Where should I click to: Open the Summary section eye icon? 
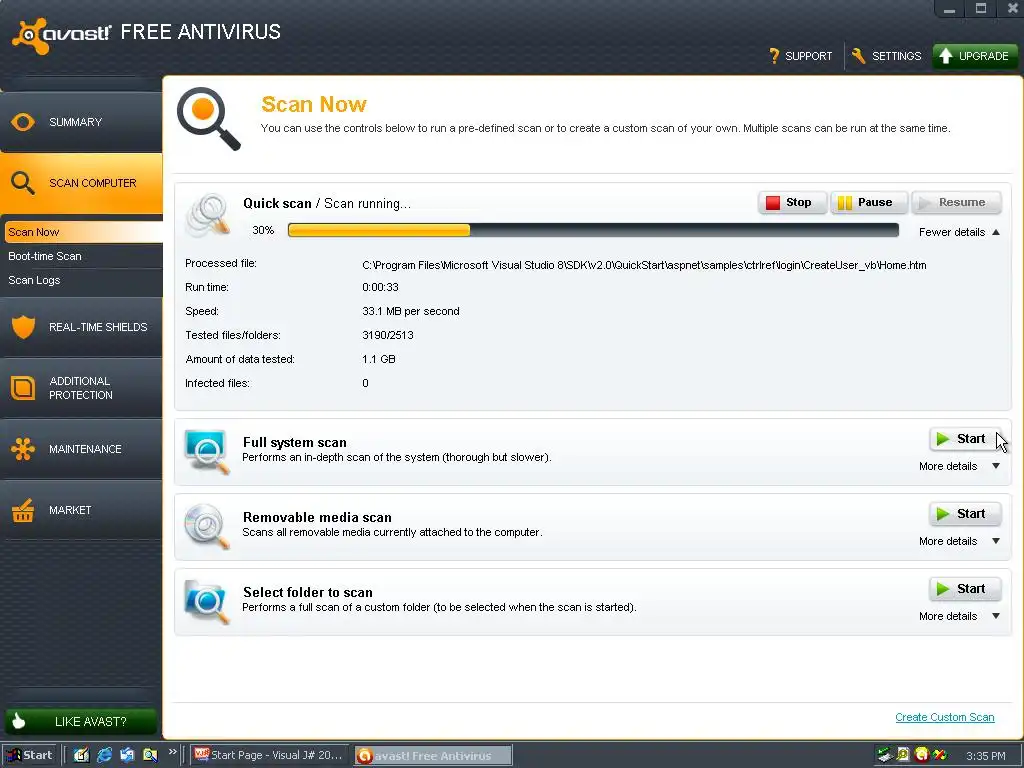pos(23,122)
